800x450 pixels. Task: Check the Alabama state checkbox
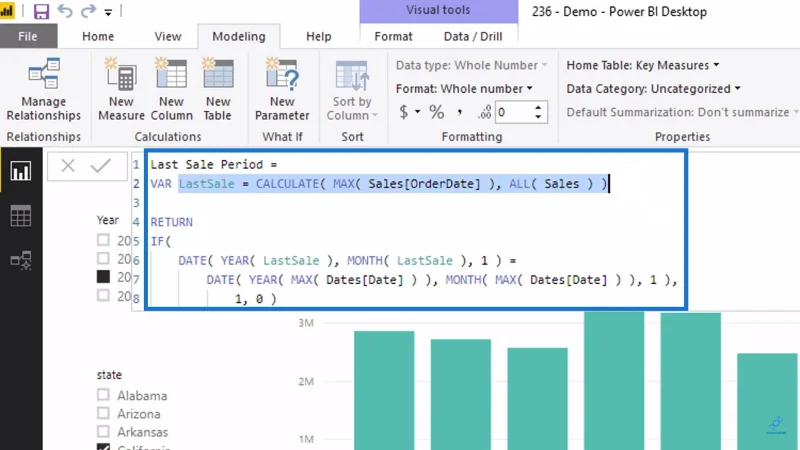click(103, 394)
